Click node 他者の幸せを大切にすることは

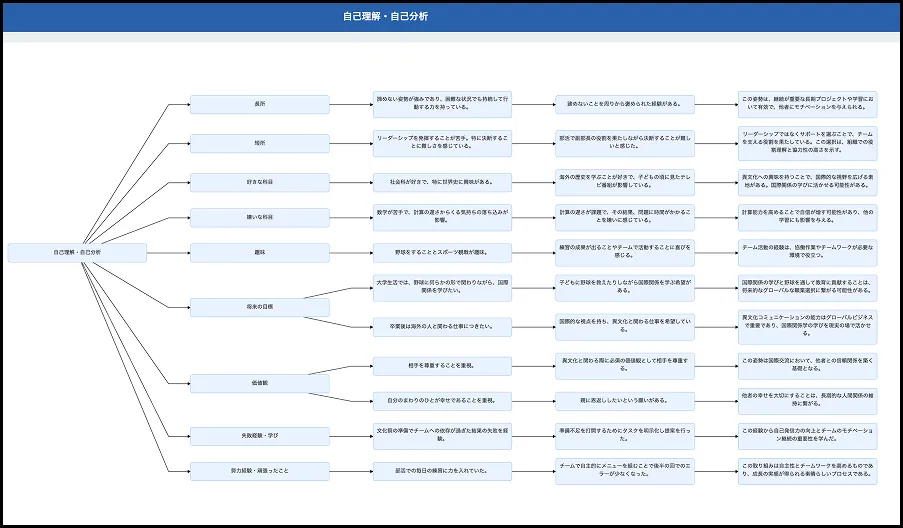[x=807, y=401]
